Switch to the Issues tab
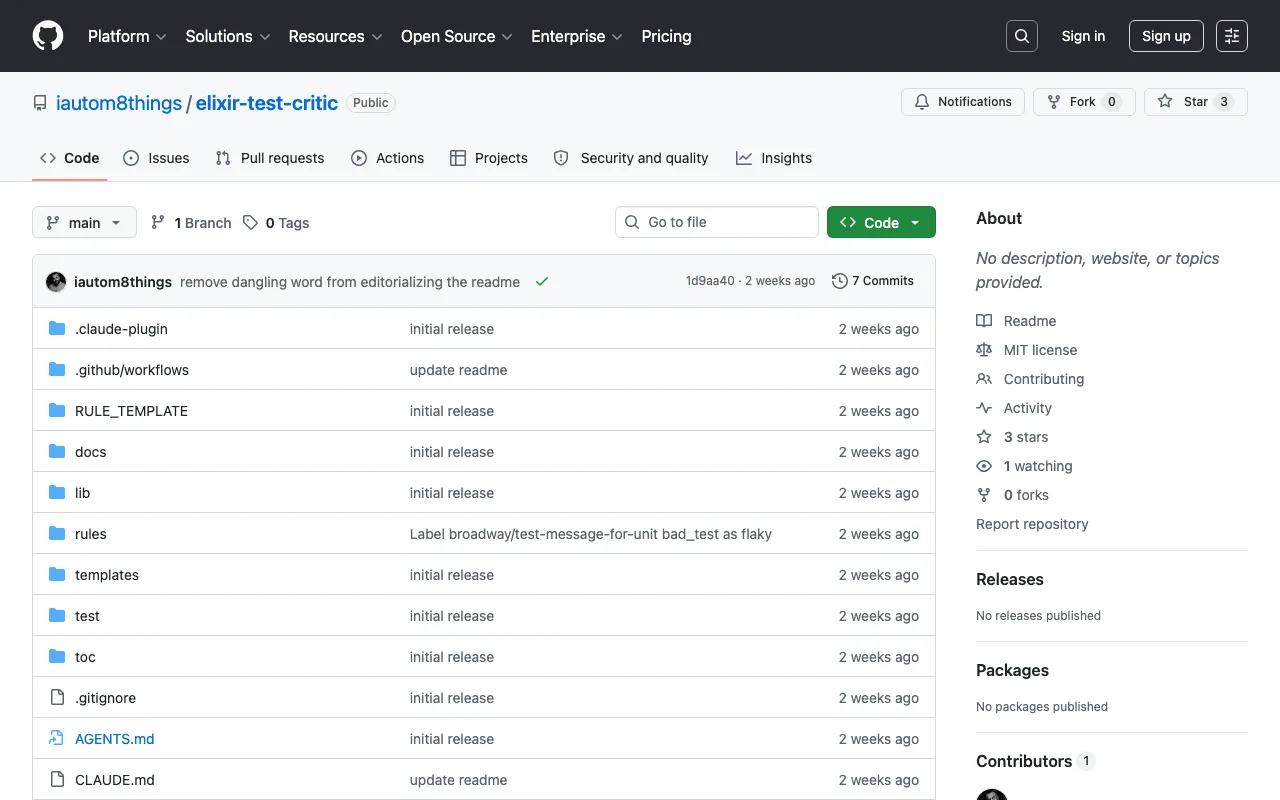Image resolution: width=1280 pixels, height=800 pixels. (156, 158)
